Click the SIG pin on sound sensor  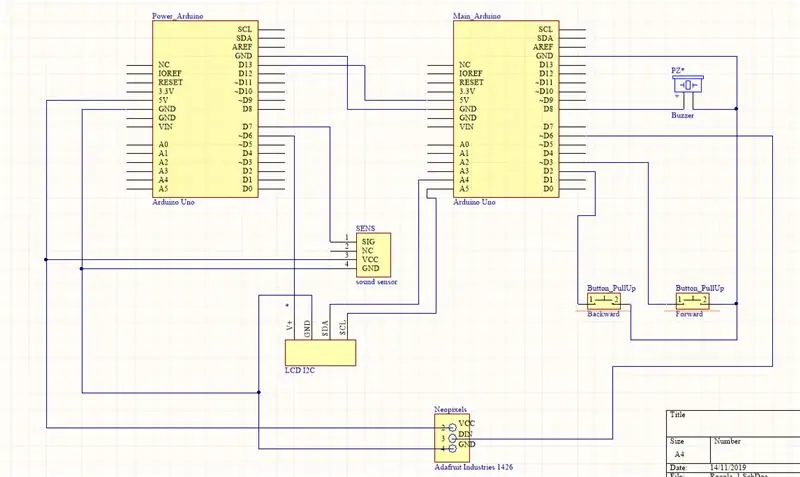pyautogui.click(x=368, y=242)
